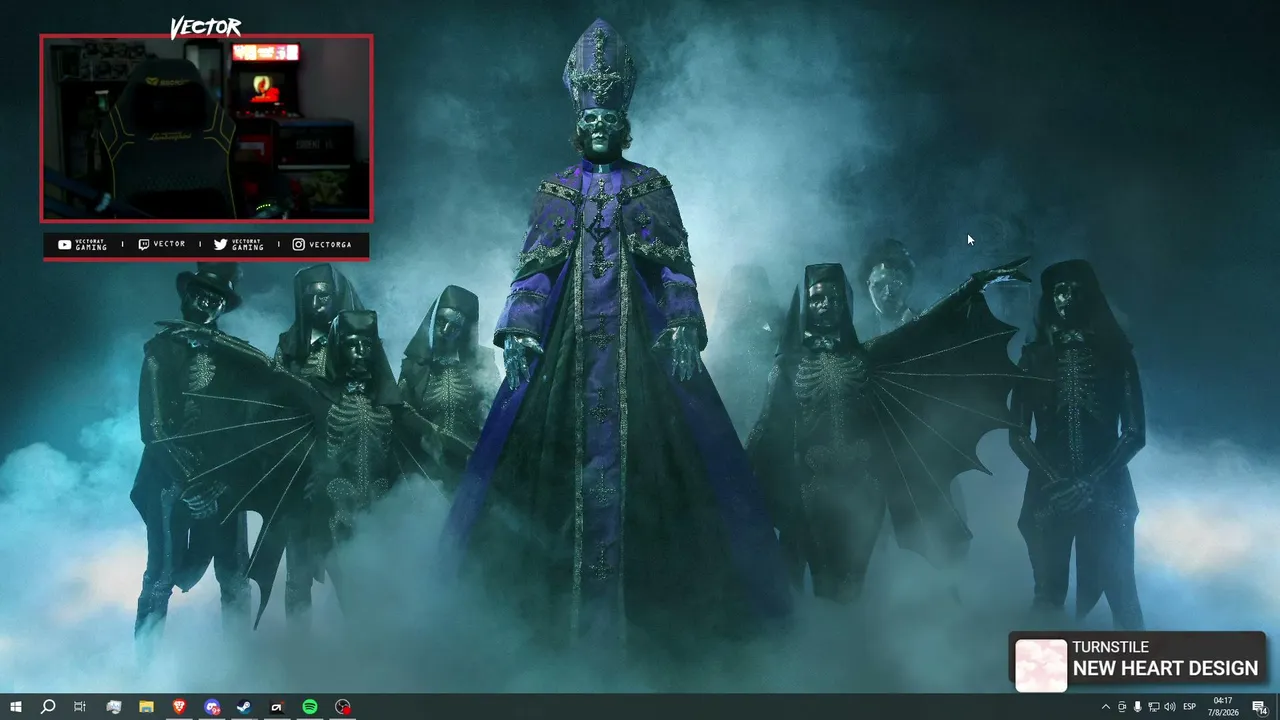Switch the ESP input language indicator
The image size is (1280, 720).
tap(1190, 707)
